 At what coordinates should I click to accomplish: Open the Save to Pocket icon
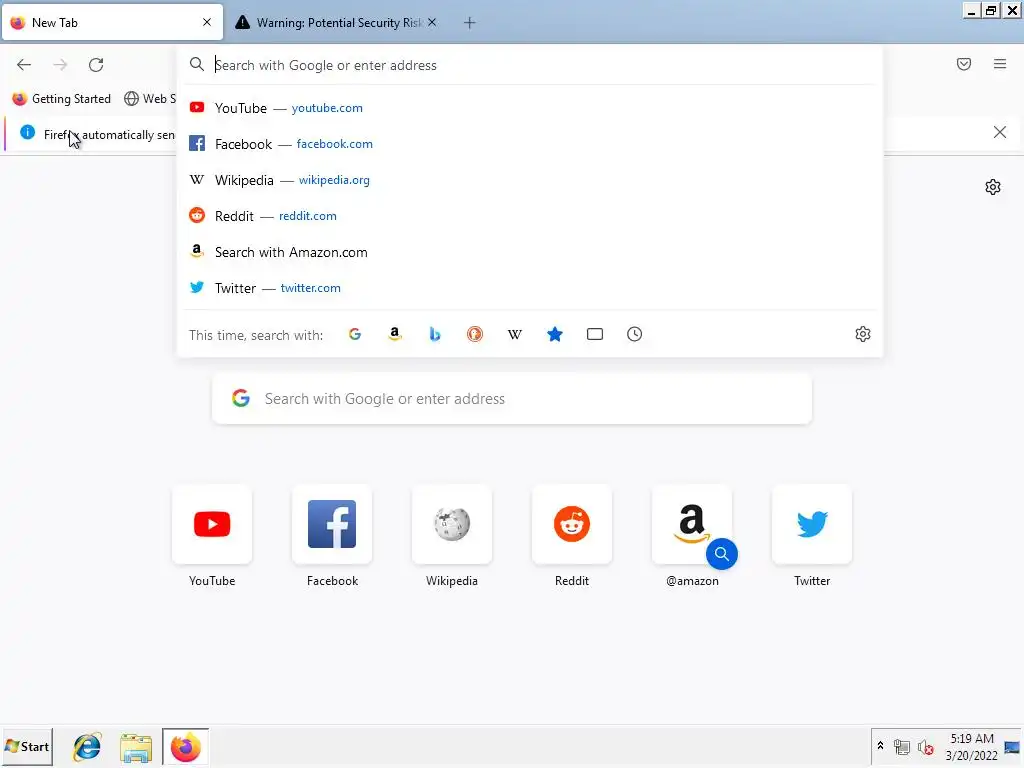(x=964, y=64)
